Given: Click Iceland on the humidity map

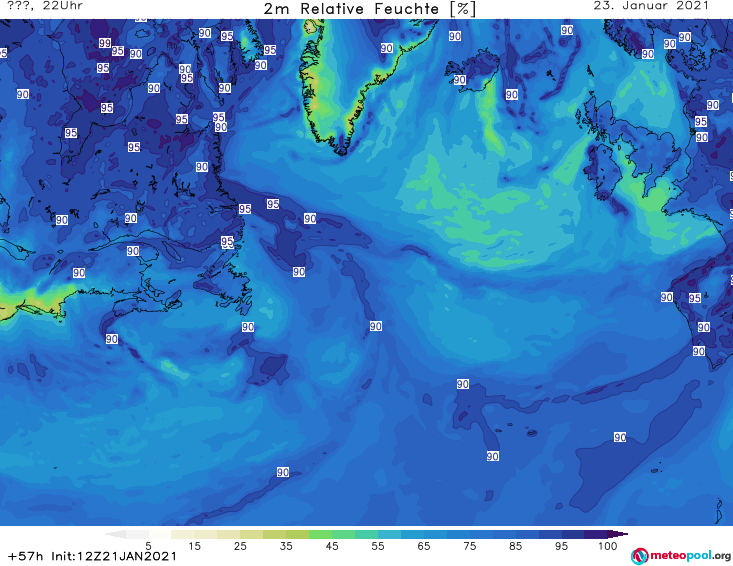Looking at the screenshot, I should coord(472,70).
